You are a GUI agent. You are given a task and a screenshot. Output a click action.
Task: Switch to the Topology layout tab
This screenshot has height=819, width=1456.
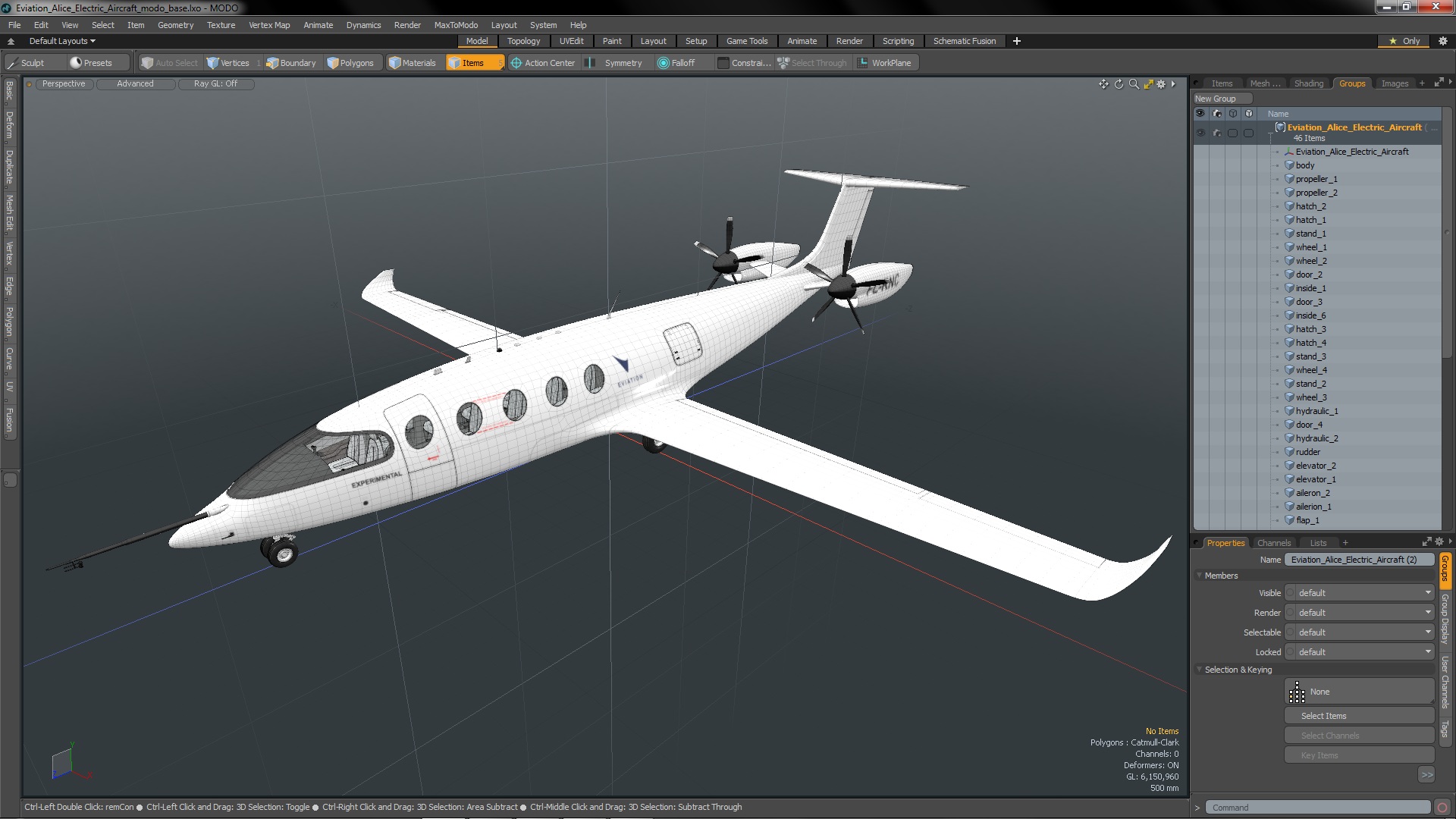point(523,41)
